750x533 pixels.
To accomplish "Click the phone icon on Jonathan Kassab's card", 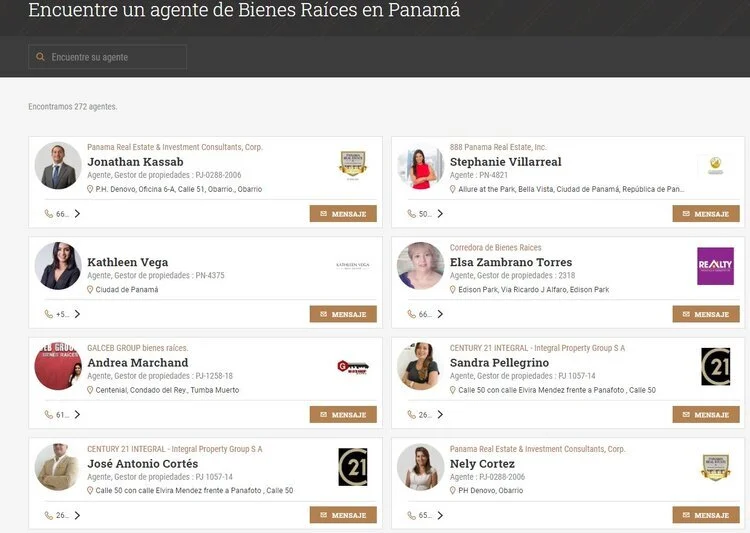I will tap(49, 214).
